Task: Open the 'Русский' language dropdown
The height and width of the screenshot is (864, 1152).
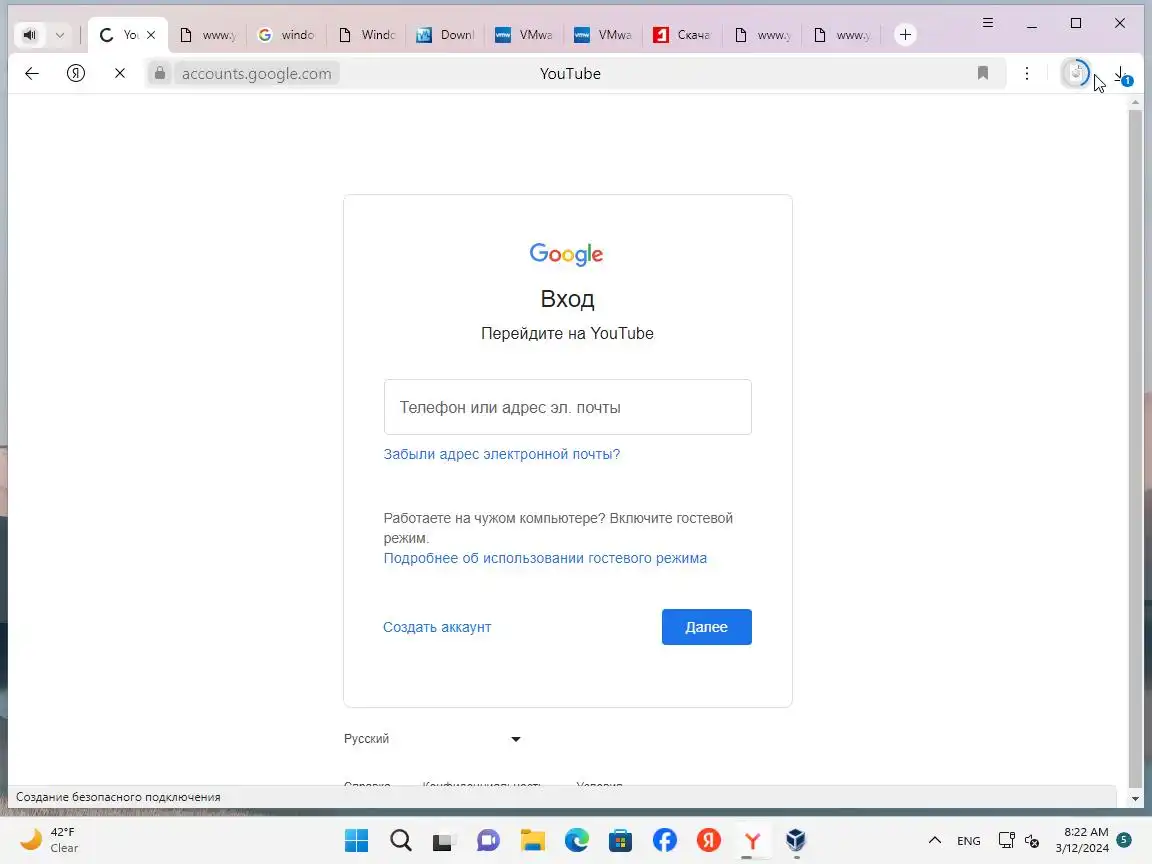Action: (x=433, y=738)
